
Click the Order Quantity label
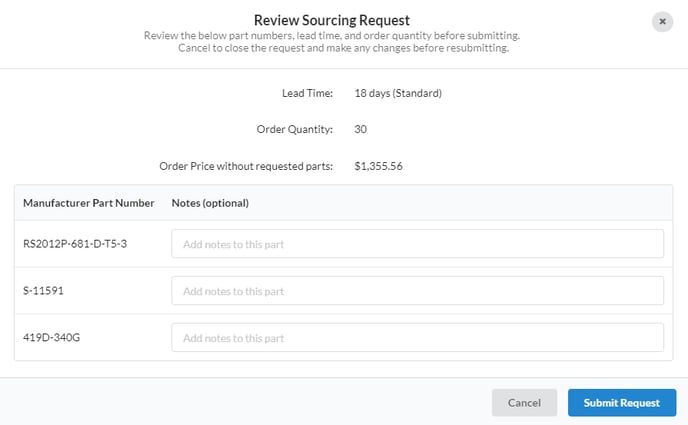click(x=295, y=129)
